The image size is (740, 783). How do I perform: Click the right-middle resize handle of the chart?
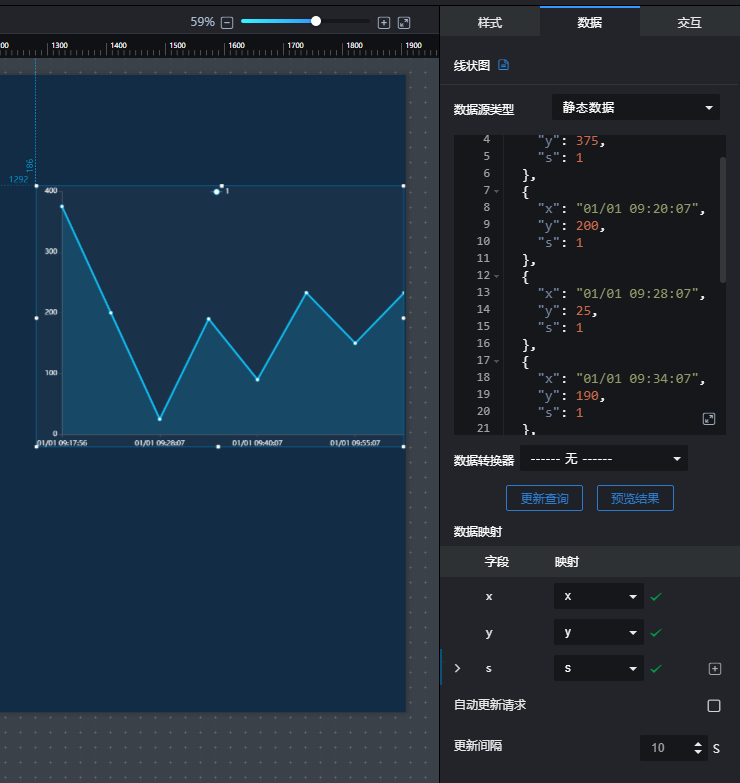click(403, 318)
